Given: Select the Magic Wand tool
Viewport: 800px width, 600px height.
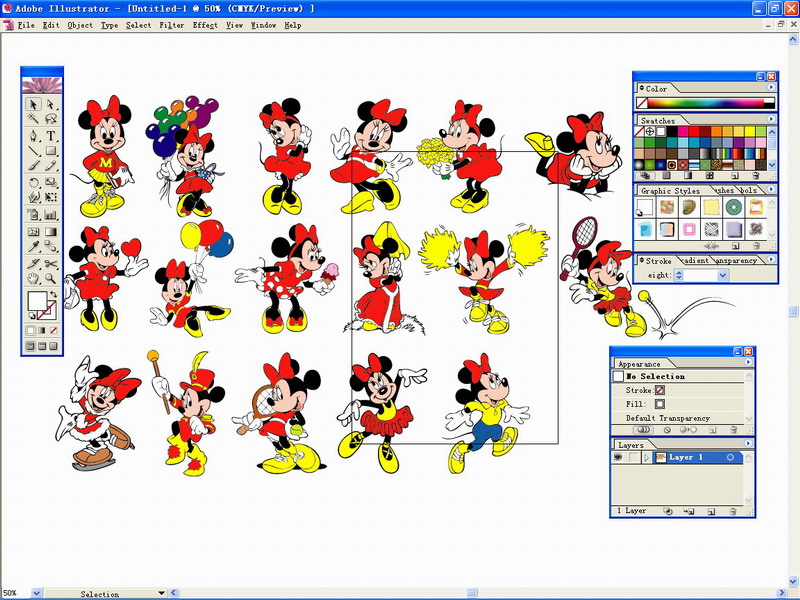Looking at the screenshot, I should (x=34, y=119).
